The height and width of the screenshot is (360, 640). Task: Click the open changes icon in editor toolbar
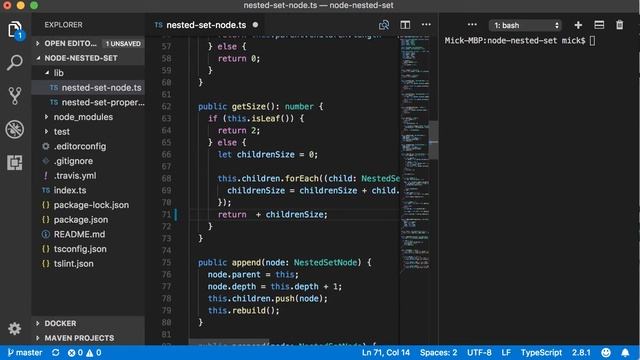point(384,25)
